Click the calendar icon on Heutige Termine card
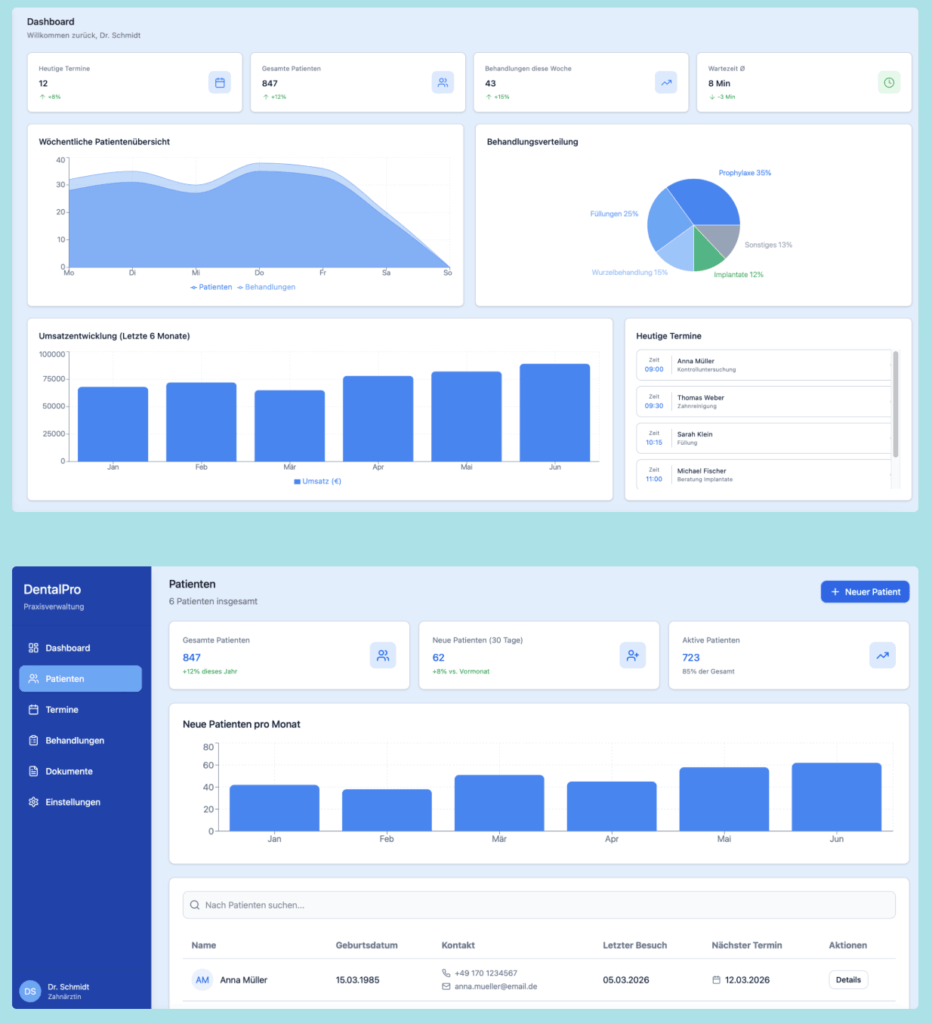 tap(219, 82)
